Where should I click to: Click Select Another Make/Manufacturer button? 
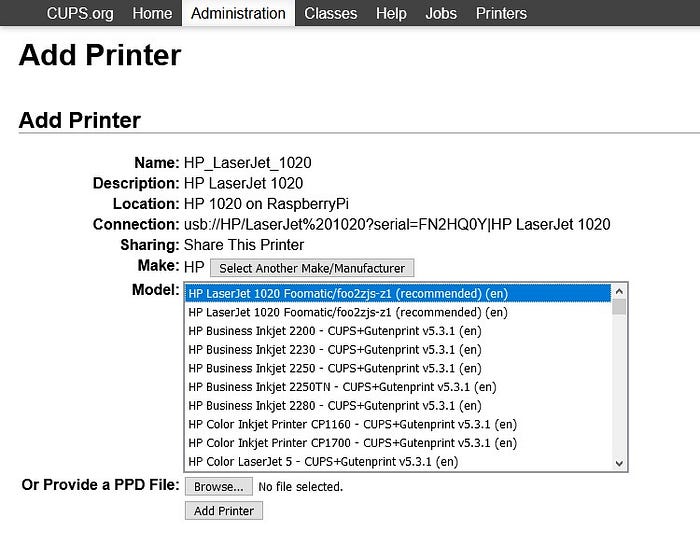pos(312,268)
